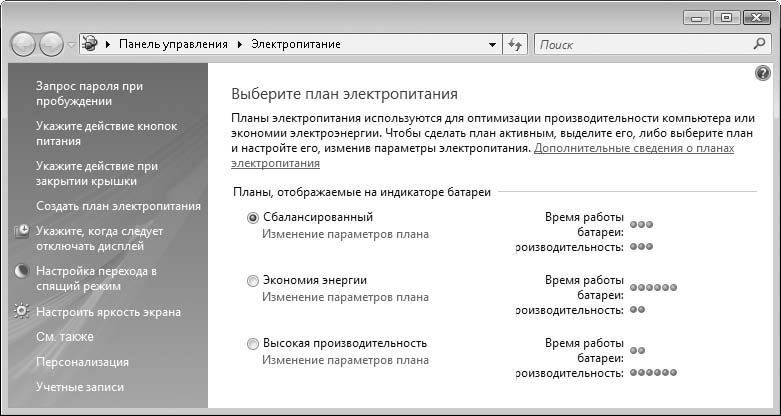Viewport: 781px width, 416px height.
Task: Click the refresh button beside the address bar
Action: pos(515,44)
